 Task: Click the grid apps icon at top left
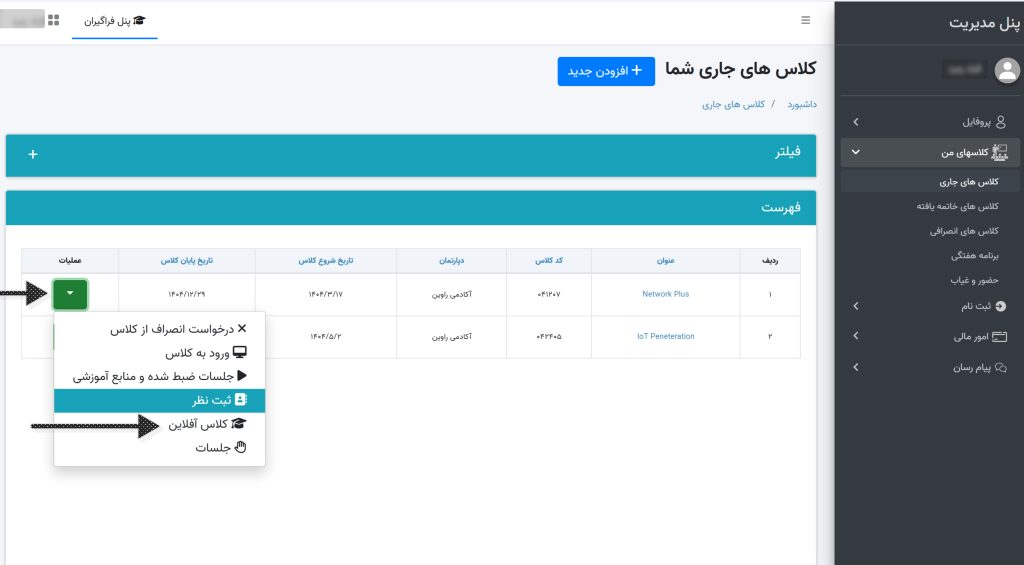pos(54,20)
